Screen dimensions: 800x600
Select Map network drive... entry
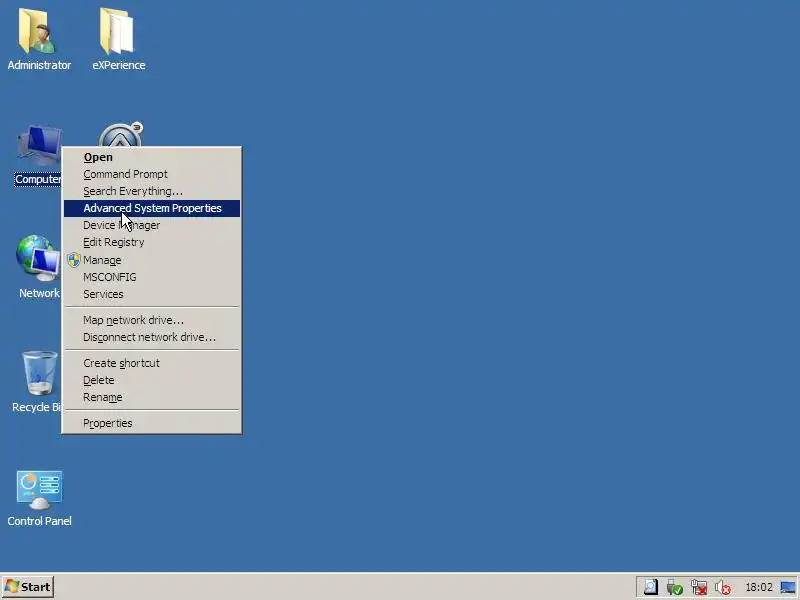[x=152, y=320]
